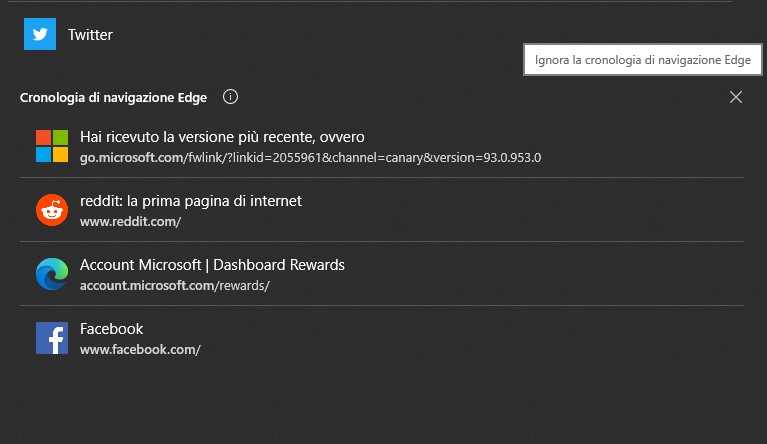This screenshot has height=444, width=767.
Task: Click the www.facebook.com/ URL text
Action: pyautogui.click(x=140, y=350)
